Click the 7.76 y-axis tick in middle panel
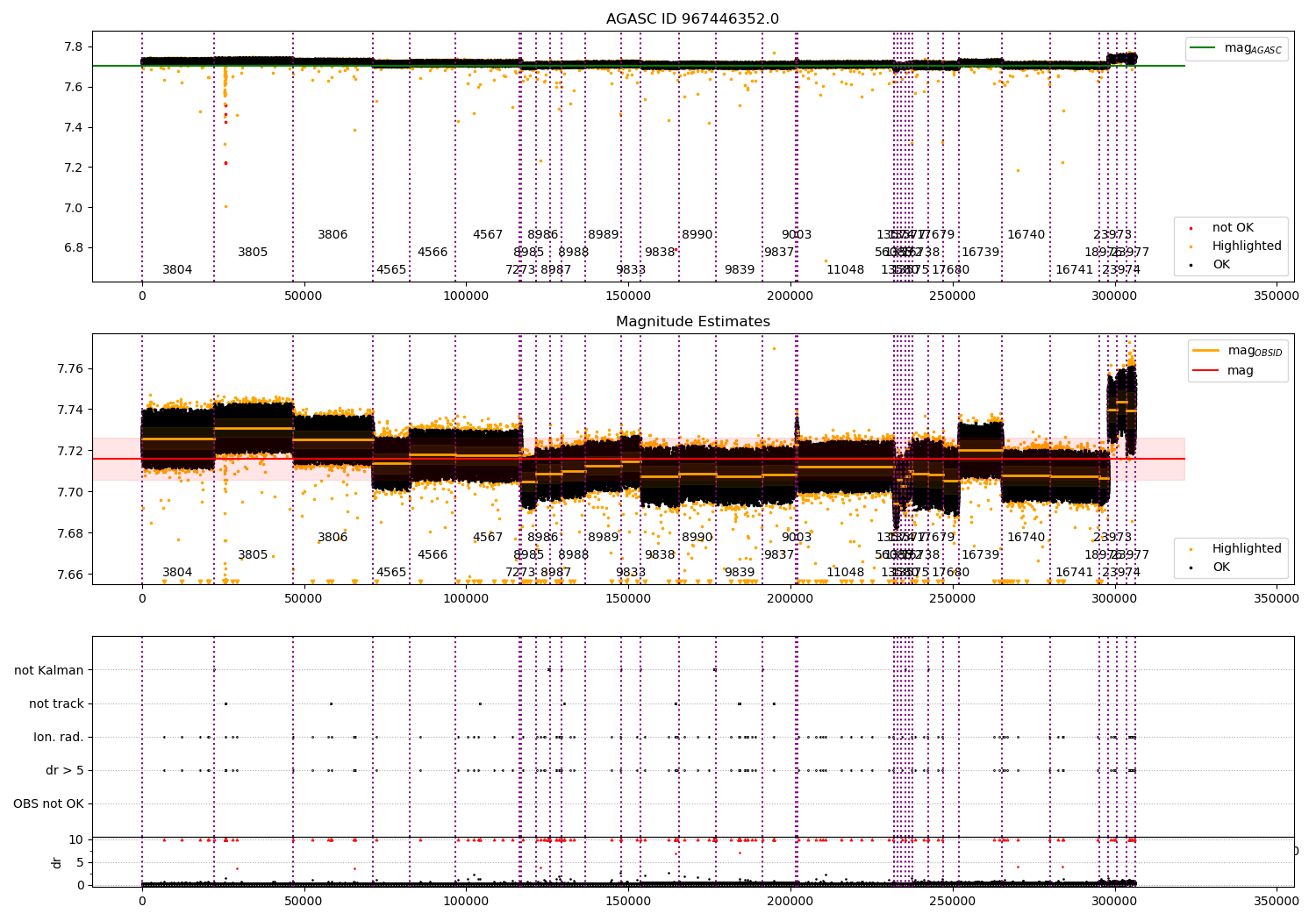This screenshot has width=1316, height=921. point(70,369)
